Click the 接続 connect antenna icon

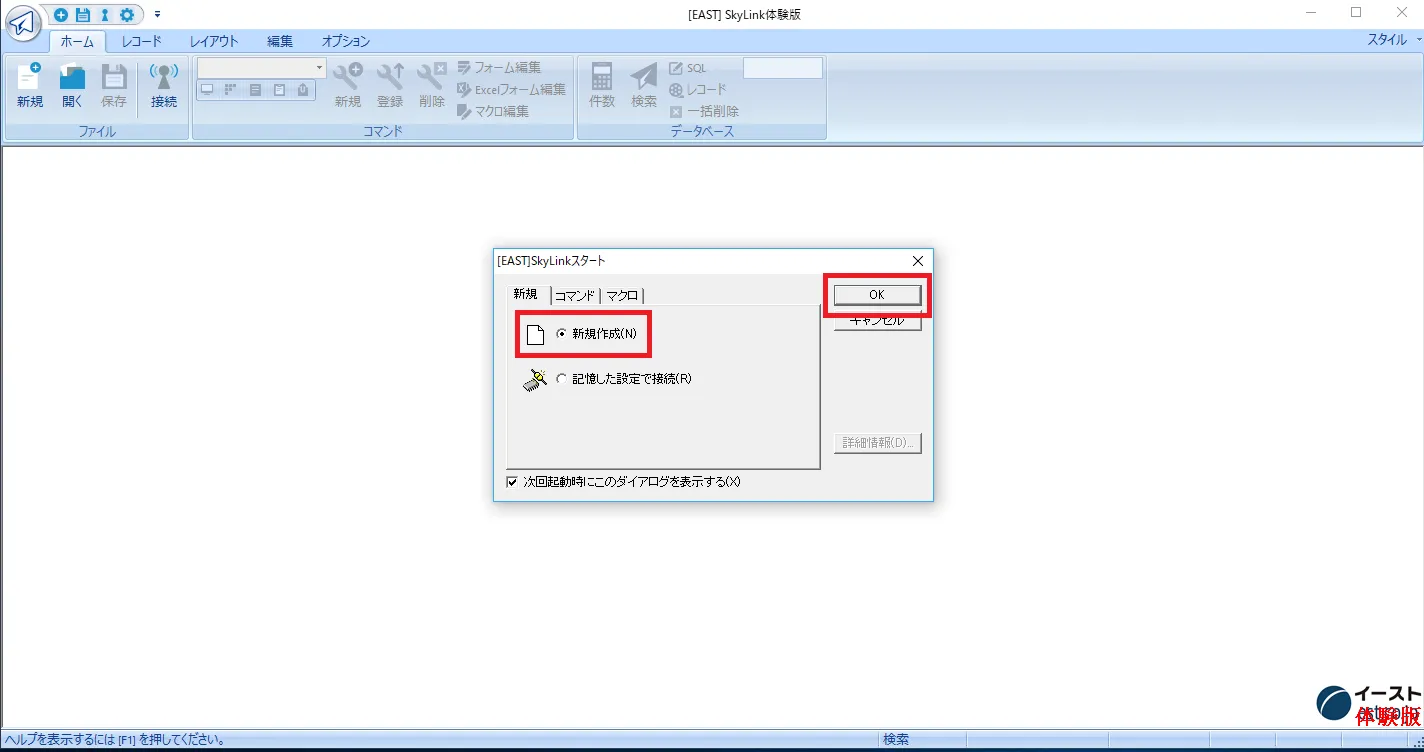pyautogui.click(x=163, y=85)
